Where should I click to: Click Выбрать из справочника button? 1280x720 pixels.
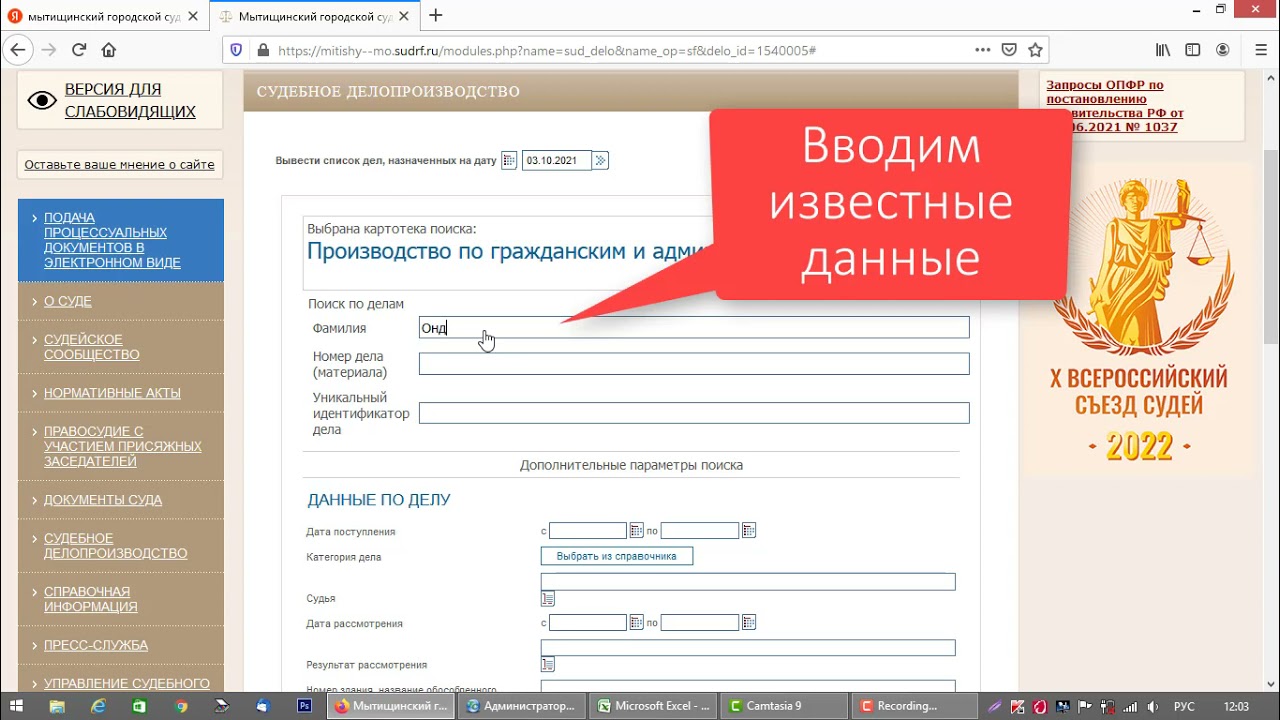coord(617,556)
